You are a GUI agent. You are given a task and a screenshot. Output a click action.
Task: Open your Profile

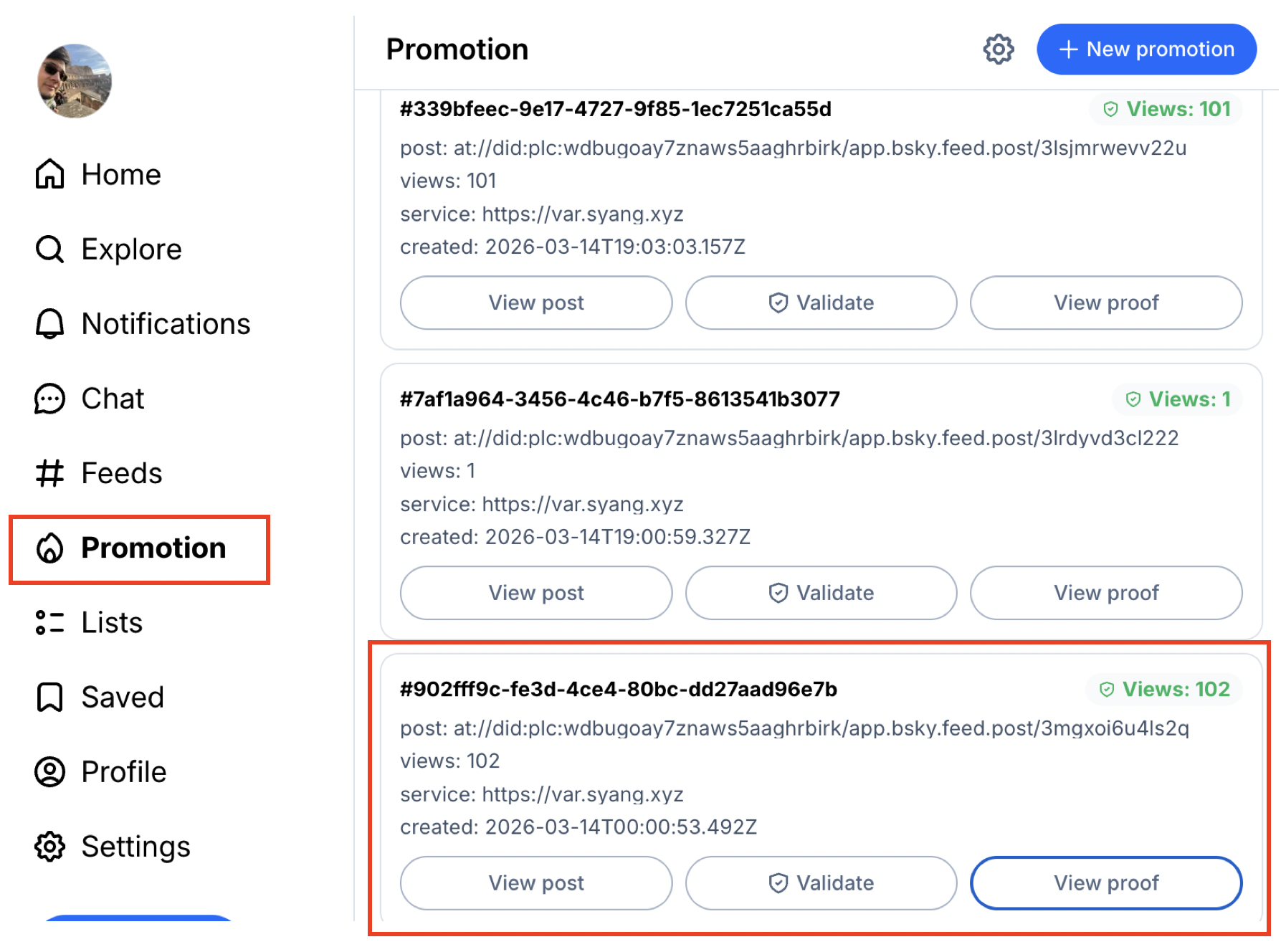coord(123,771)
